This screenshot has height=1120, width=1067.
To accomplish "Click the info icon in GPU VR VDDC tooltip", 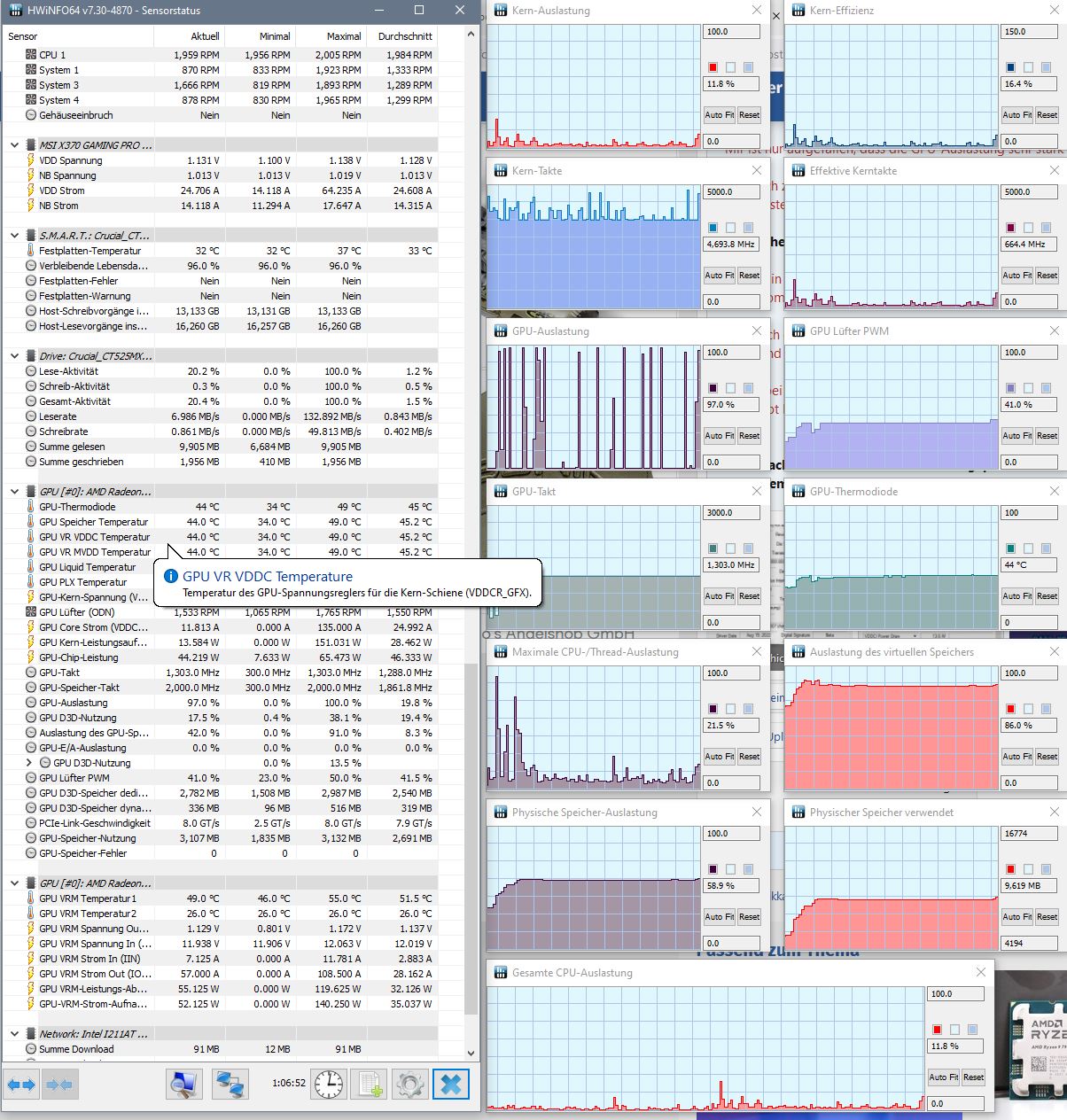I will point(171,577).
